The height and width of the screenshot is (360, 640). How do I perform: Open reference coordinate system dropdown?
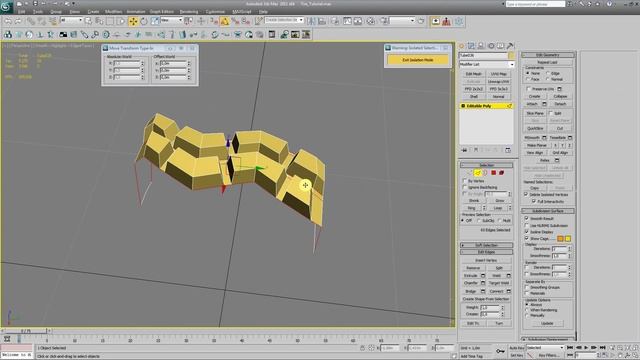pos(171,20)
